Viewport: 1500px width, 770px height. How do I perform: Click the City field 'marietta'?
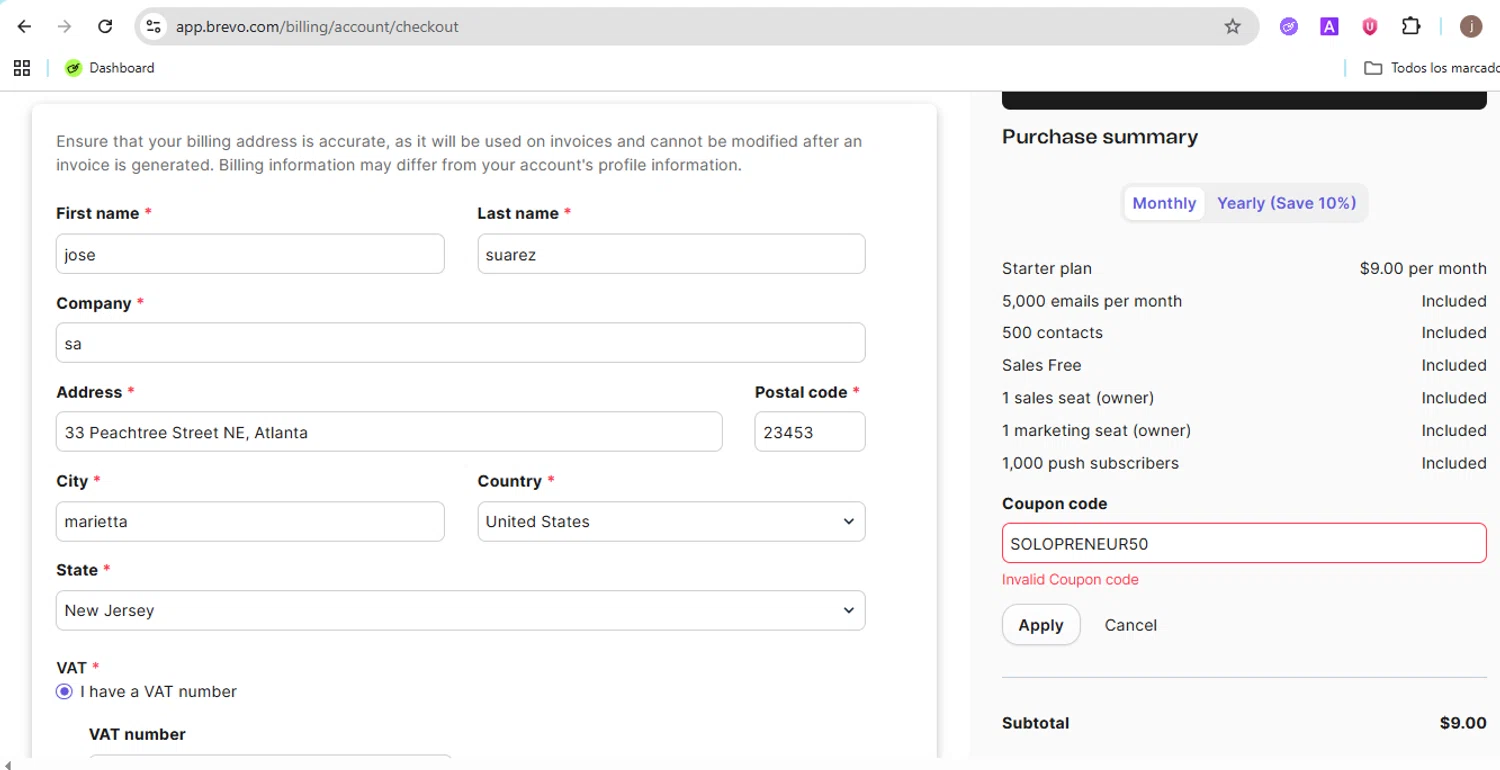tap(250, 522)
